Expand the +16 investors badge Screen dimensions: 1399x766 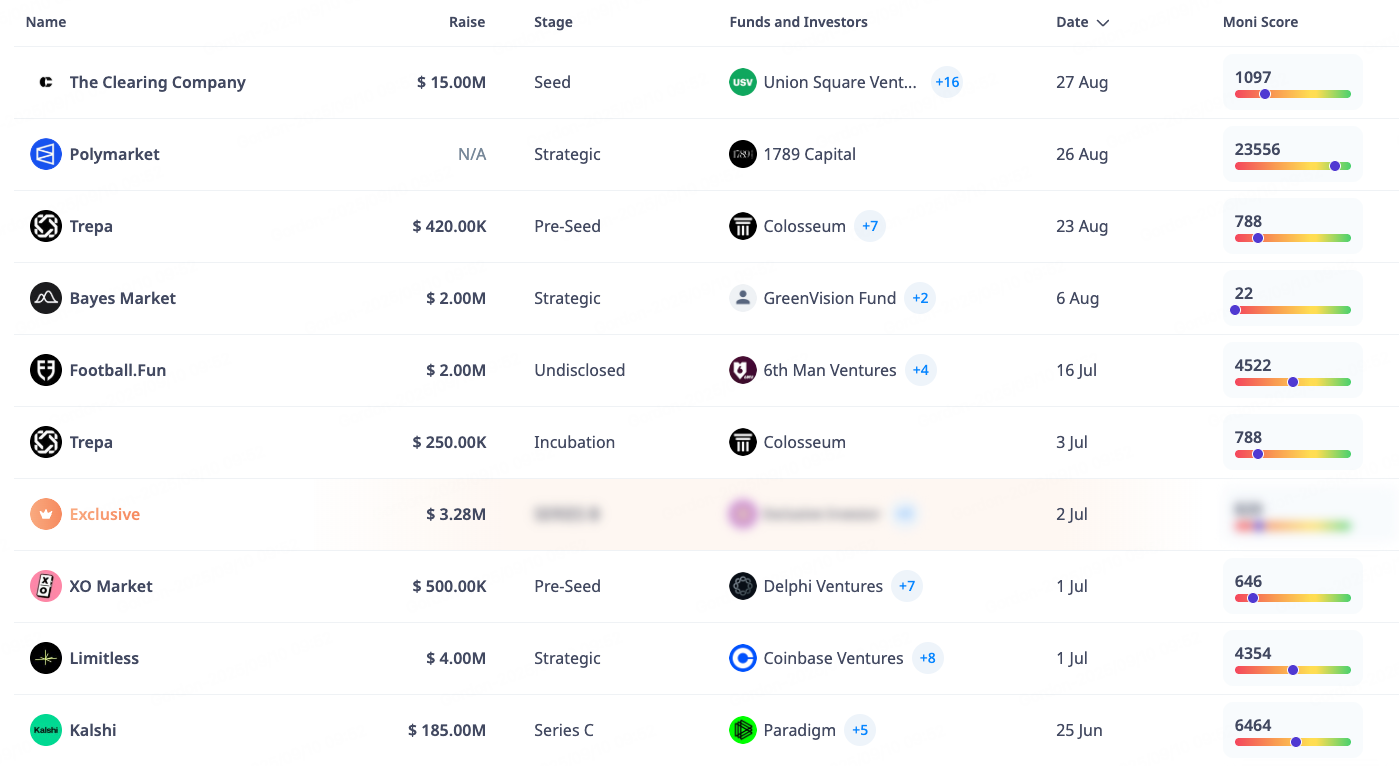click(x=947, y=82)
